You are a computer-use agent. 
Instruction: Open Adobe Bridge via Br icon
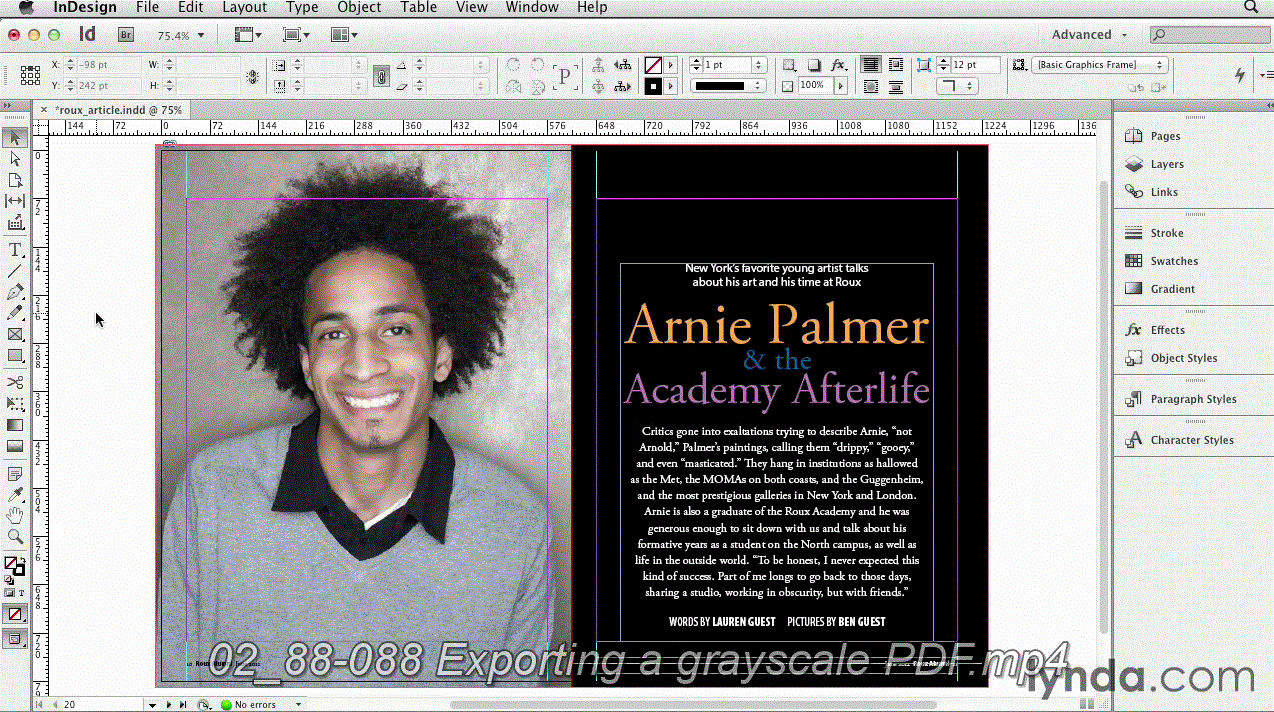click(x=126, y=35)
